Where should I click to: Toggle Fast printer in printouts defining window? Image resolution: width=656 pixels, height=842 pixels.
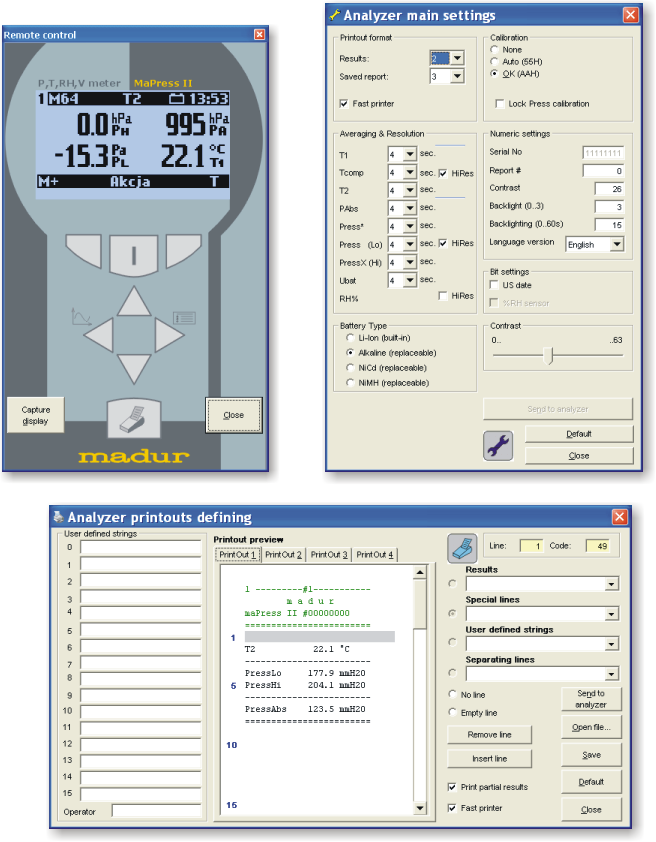click(x=452, y=808)
